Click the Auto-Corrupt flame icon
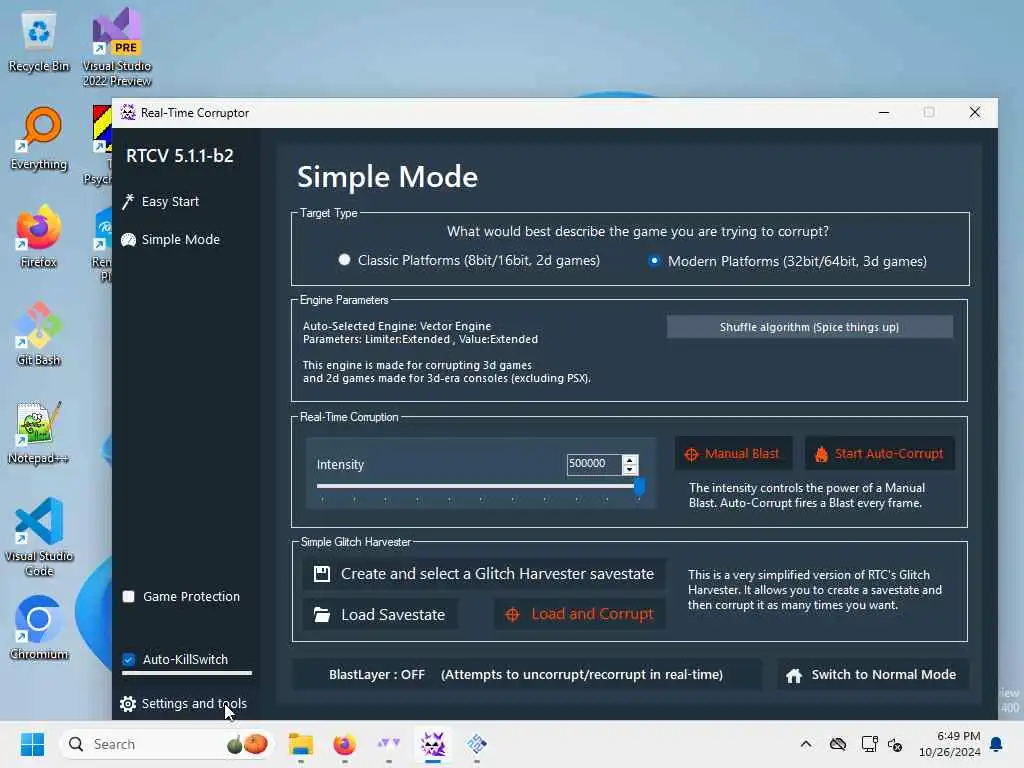 [x=821, y=454]
